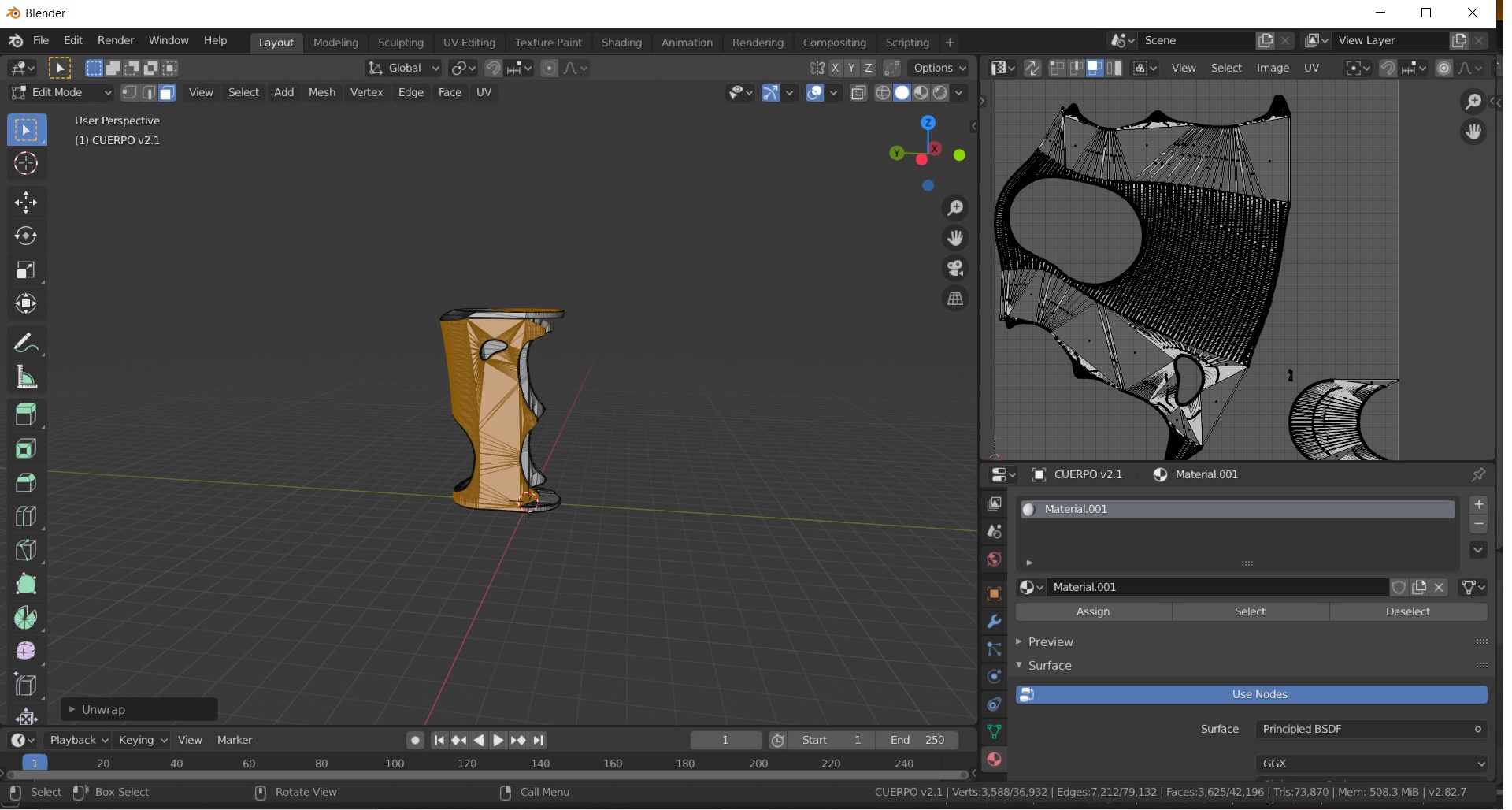Click the End frame field
The image size is (1512, 810).
coord(917,740)
